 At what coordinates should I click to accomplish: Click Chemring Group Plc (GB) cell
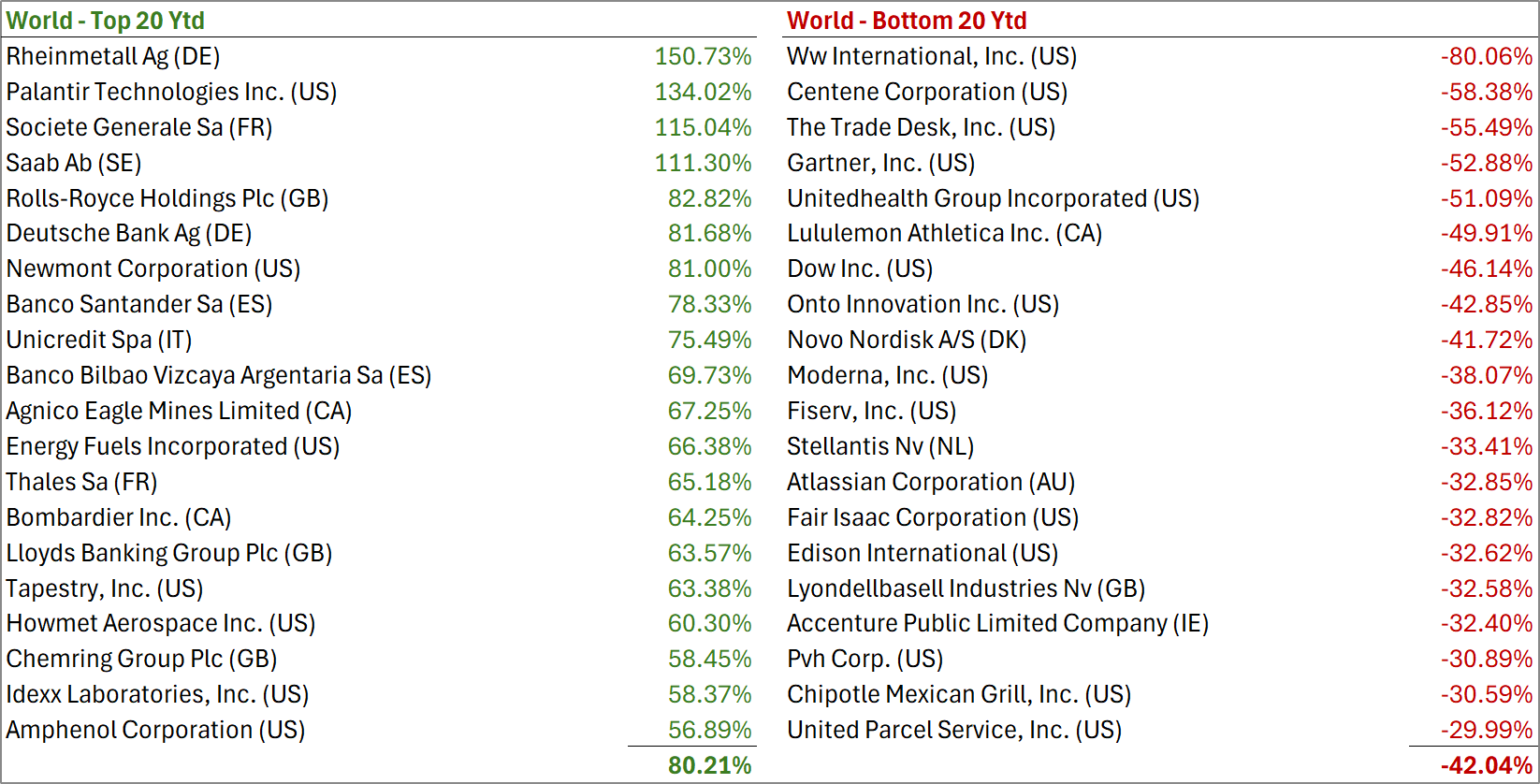pos(141,659)
